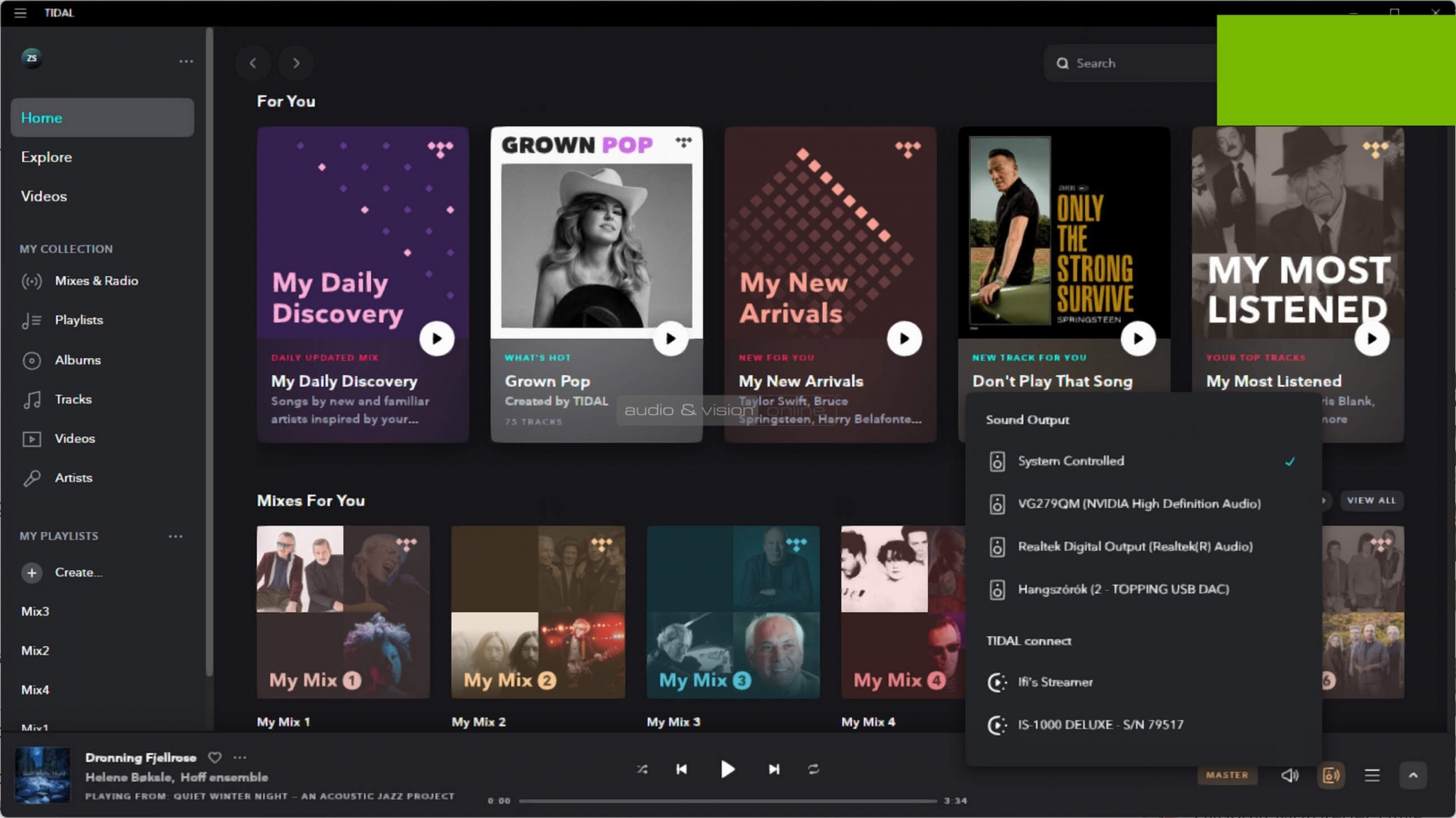Play My Daily Discovery mix

tap(437, 338)
